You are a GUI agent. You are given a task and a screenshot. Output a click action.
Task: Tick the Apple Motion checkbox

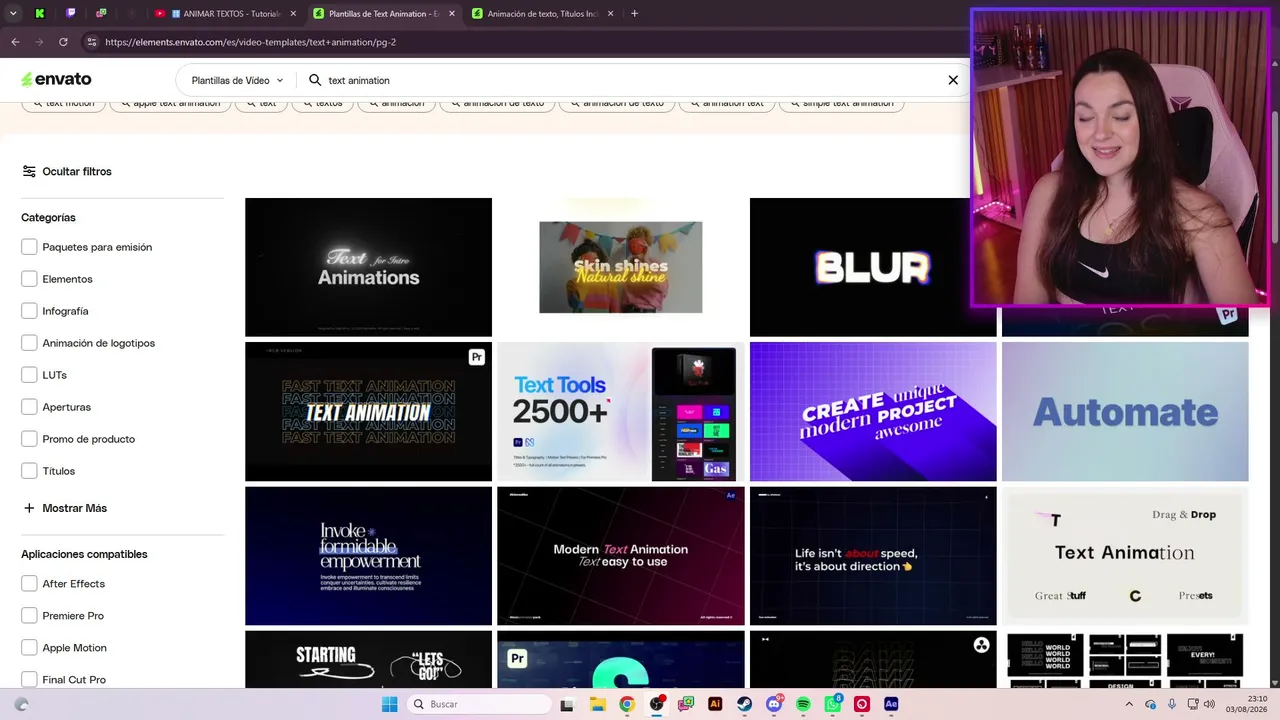click(x=29, y=648)
